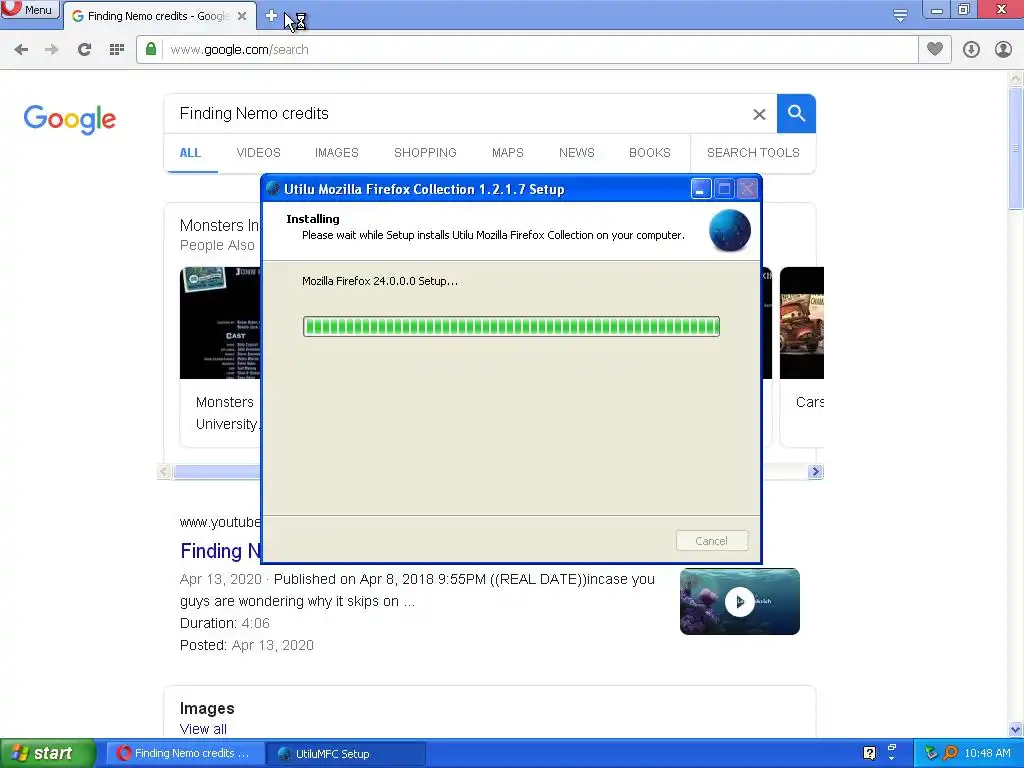Viewport: 1024px width, 768px height.
Task: Click the carousel scroll right arrow
Action: [815, 472]
